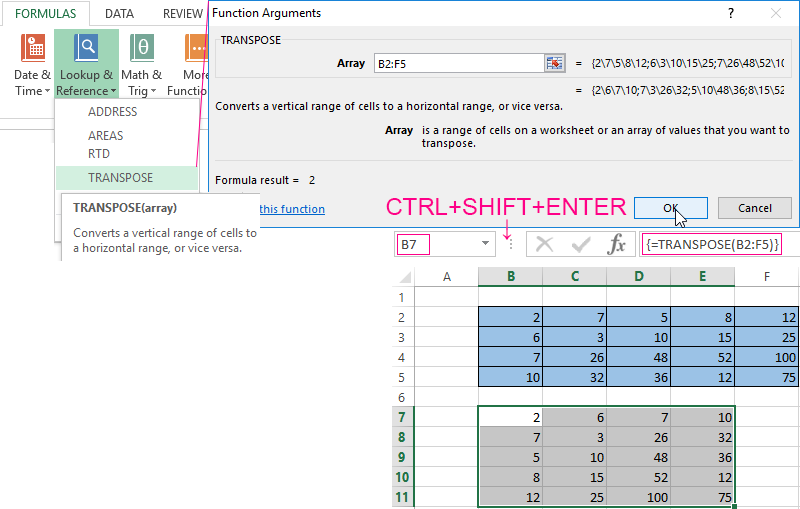Click the Insert Function fx icon
800x509 pixels.
pos(617,244)
